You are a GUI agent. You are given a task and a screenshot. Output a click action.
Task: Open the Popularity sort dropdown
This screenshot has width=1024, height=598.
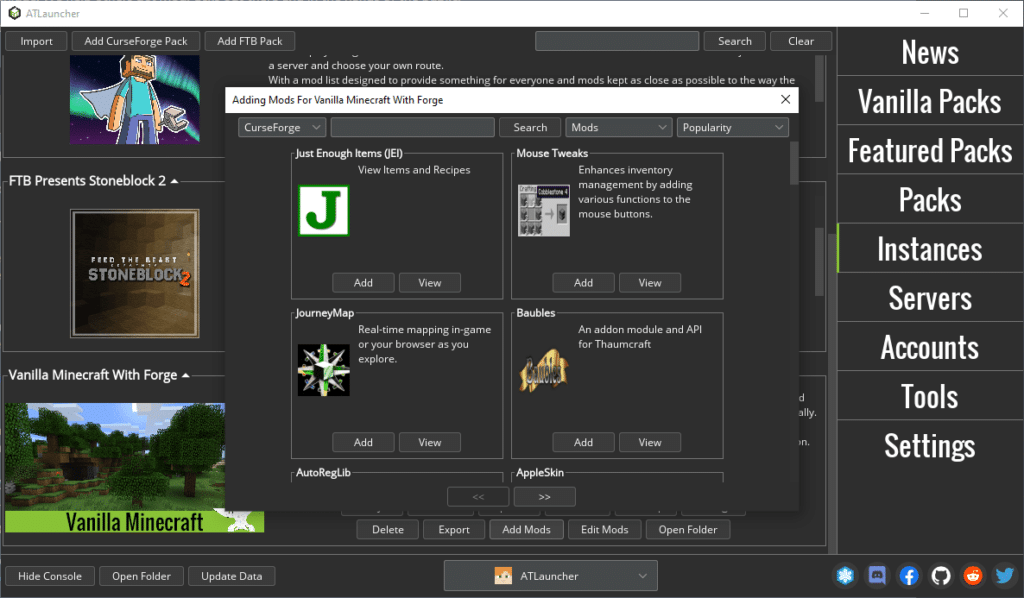pos(733,127)
